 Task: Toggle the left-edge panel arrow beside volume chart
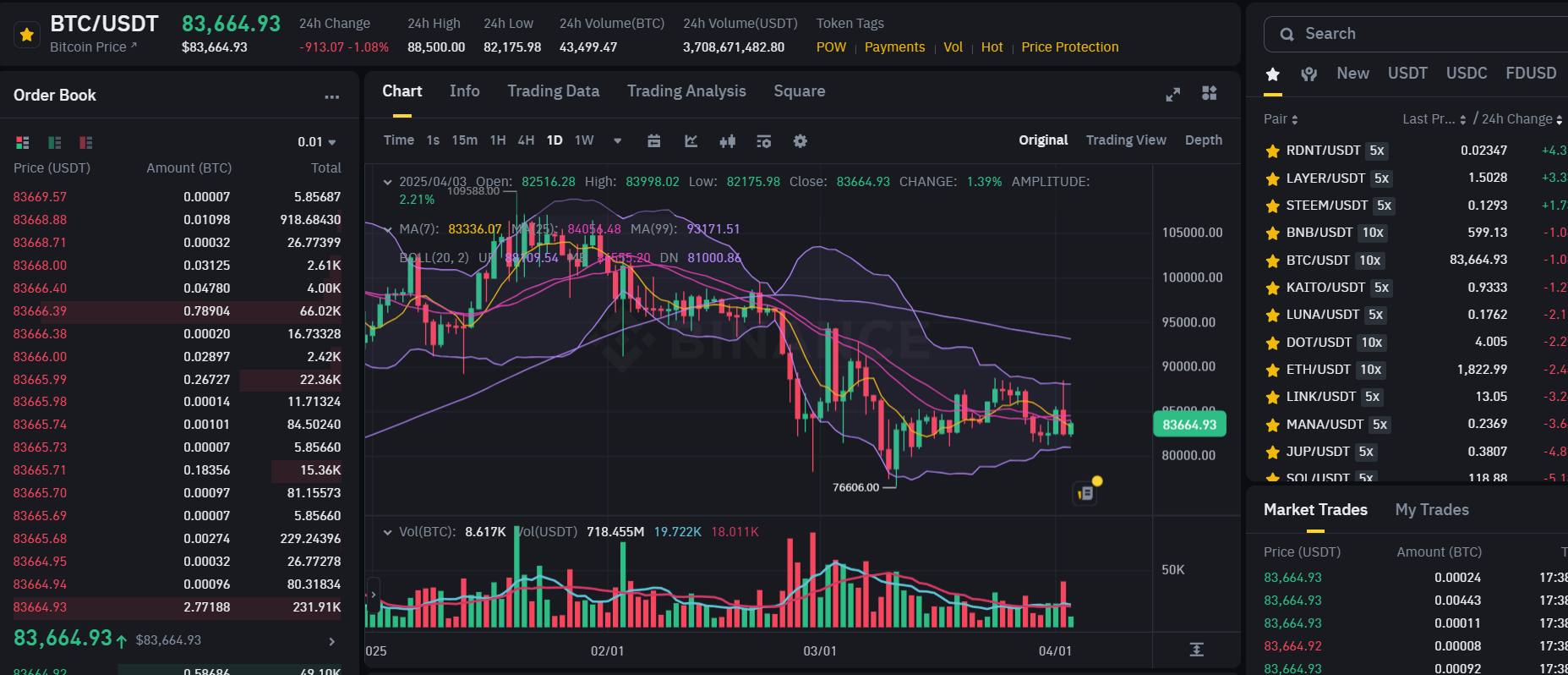click(374, 595)
